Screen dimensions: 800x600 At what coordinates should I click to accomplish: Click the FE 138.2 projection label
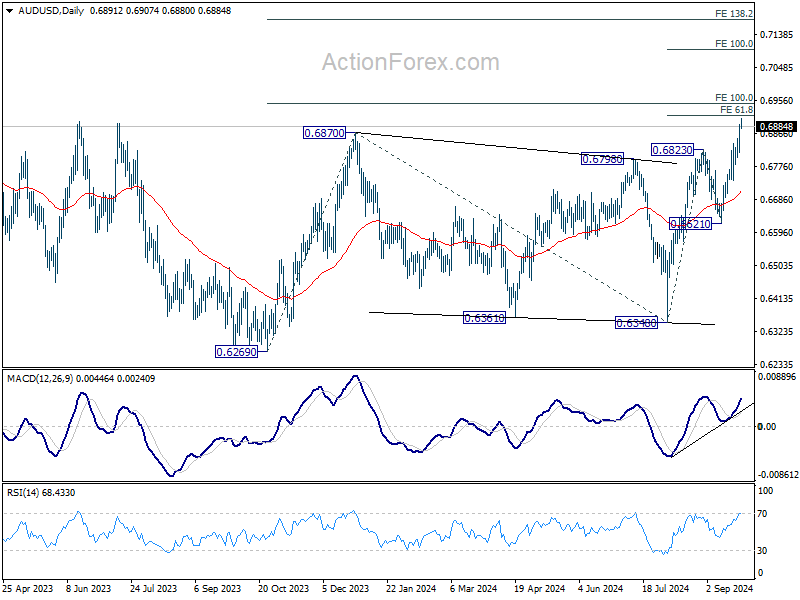(734, 14)
